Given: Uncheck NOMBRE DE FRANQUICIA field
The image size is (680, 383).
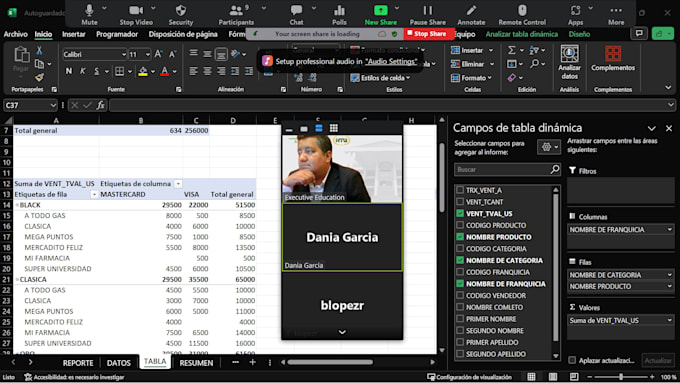Looking at the screenshot, I should (x=460, y=284).
